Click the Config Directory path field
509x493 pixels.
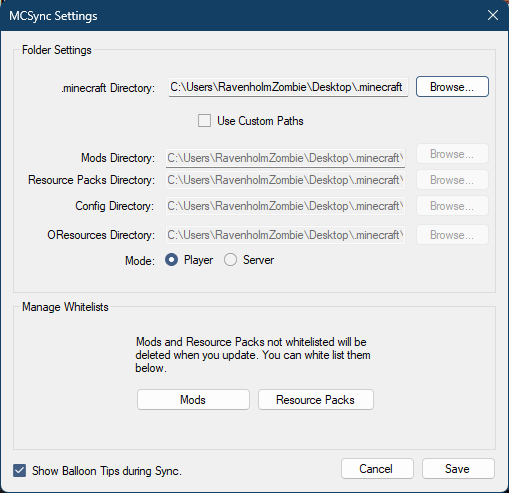point(285,206)
